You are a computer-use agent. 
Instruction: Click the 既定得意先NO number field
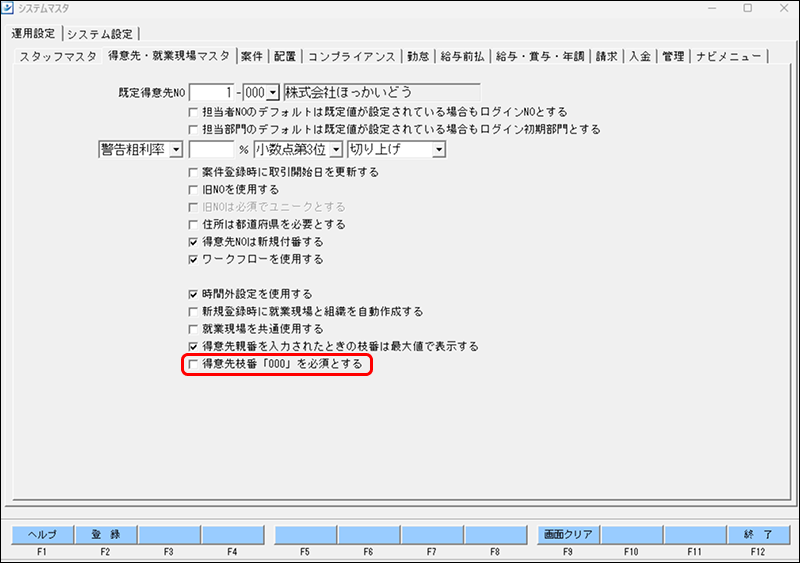pyautogui.click(x=211, y=92)
